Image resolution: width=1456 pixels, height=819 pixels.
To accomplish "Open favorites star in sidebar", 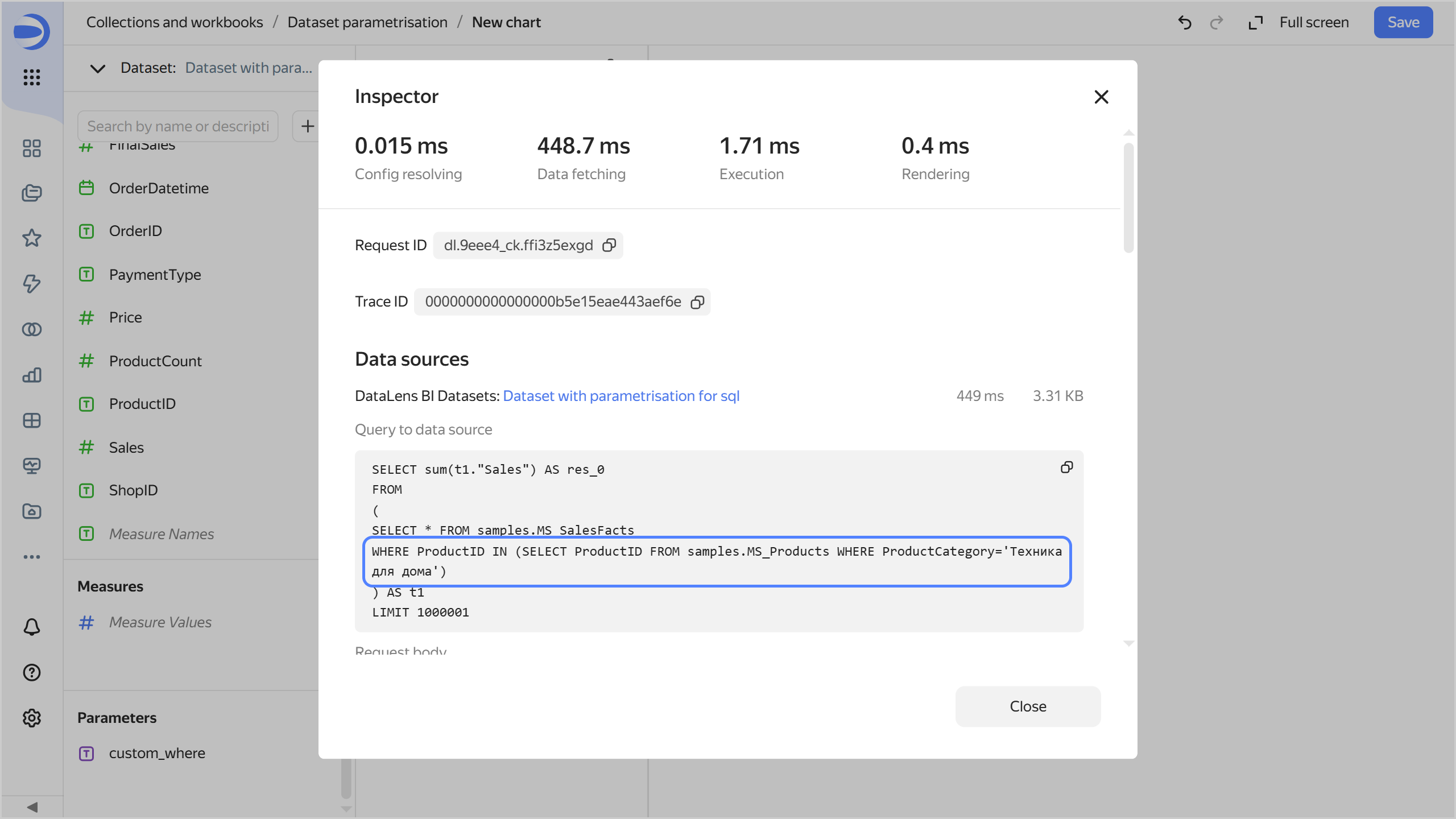I will [32, 238].
